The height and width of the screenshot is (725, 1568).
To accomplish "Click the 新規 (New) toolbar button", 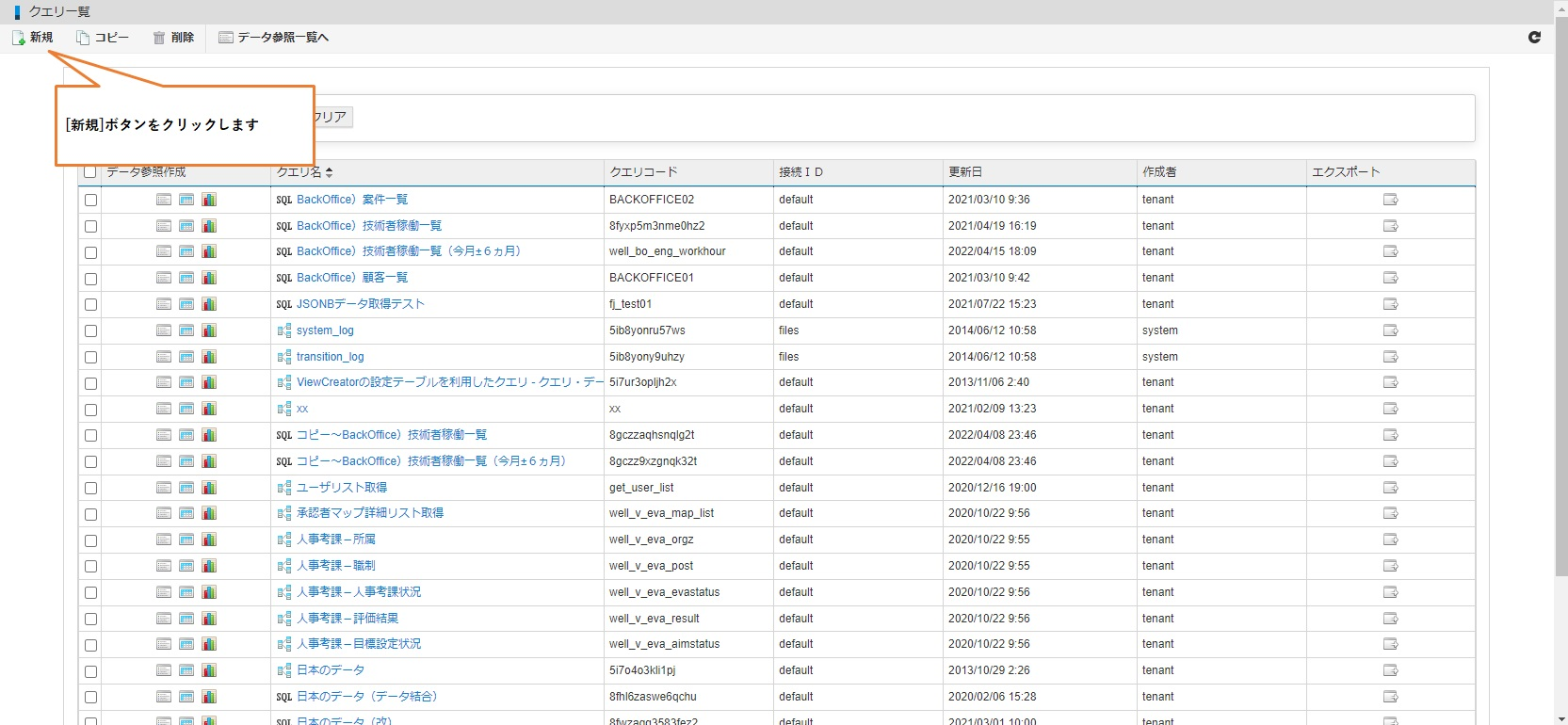I will point(33,38).
